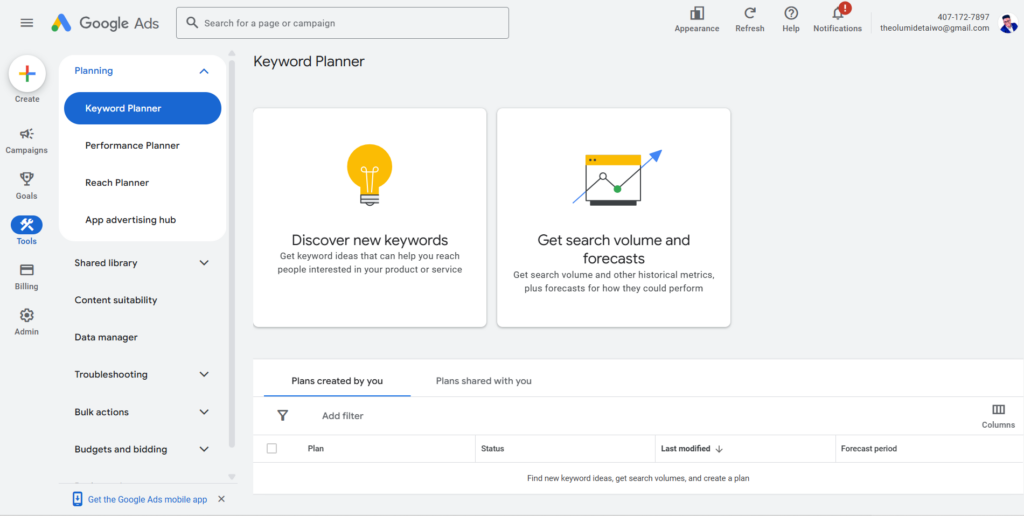The image size is (1024, 516).
Task: Open the Discover new keywords card
Action: 369,217
